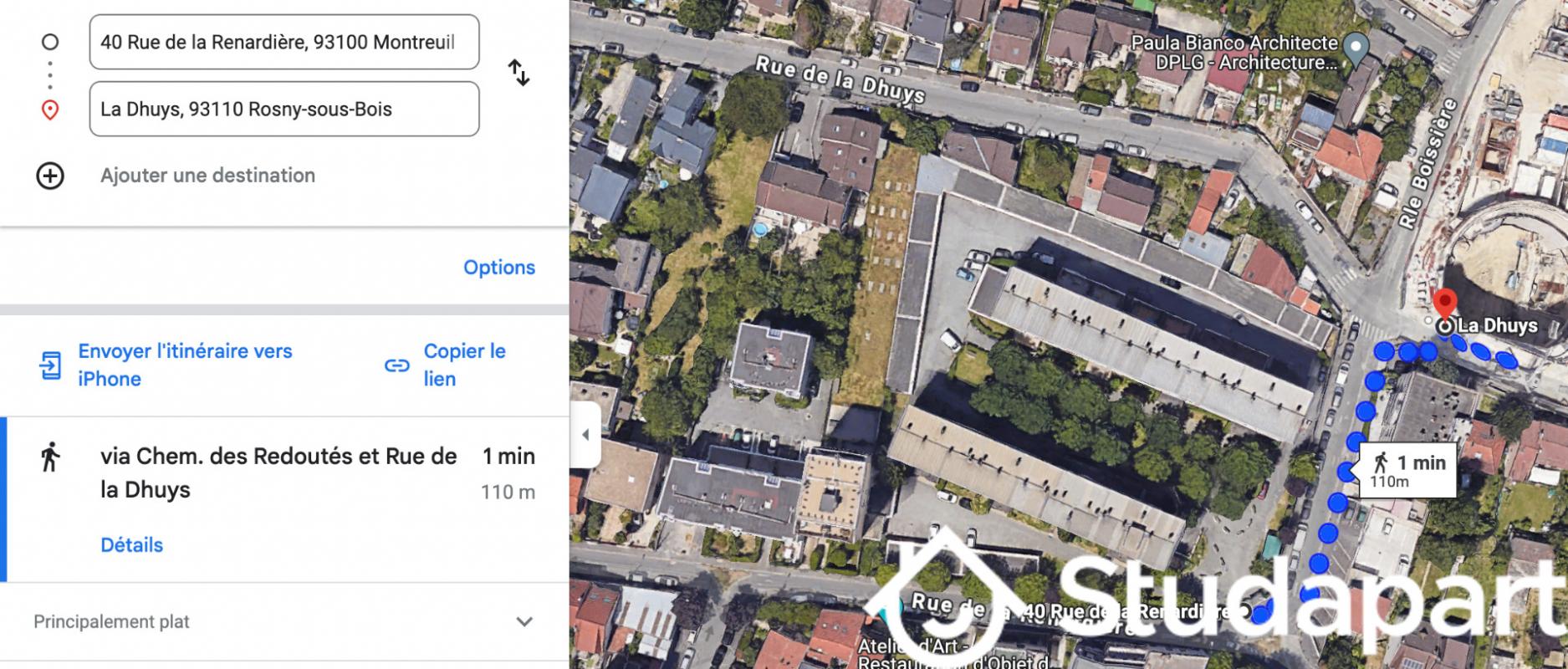Click Copier le lien
Image resolution: width=1568 pixels, height=669 pixels.
tap(465, 365)
